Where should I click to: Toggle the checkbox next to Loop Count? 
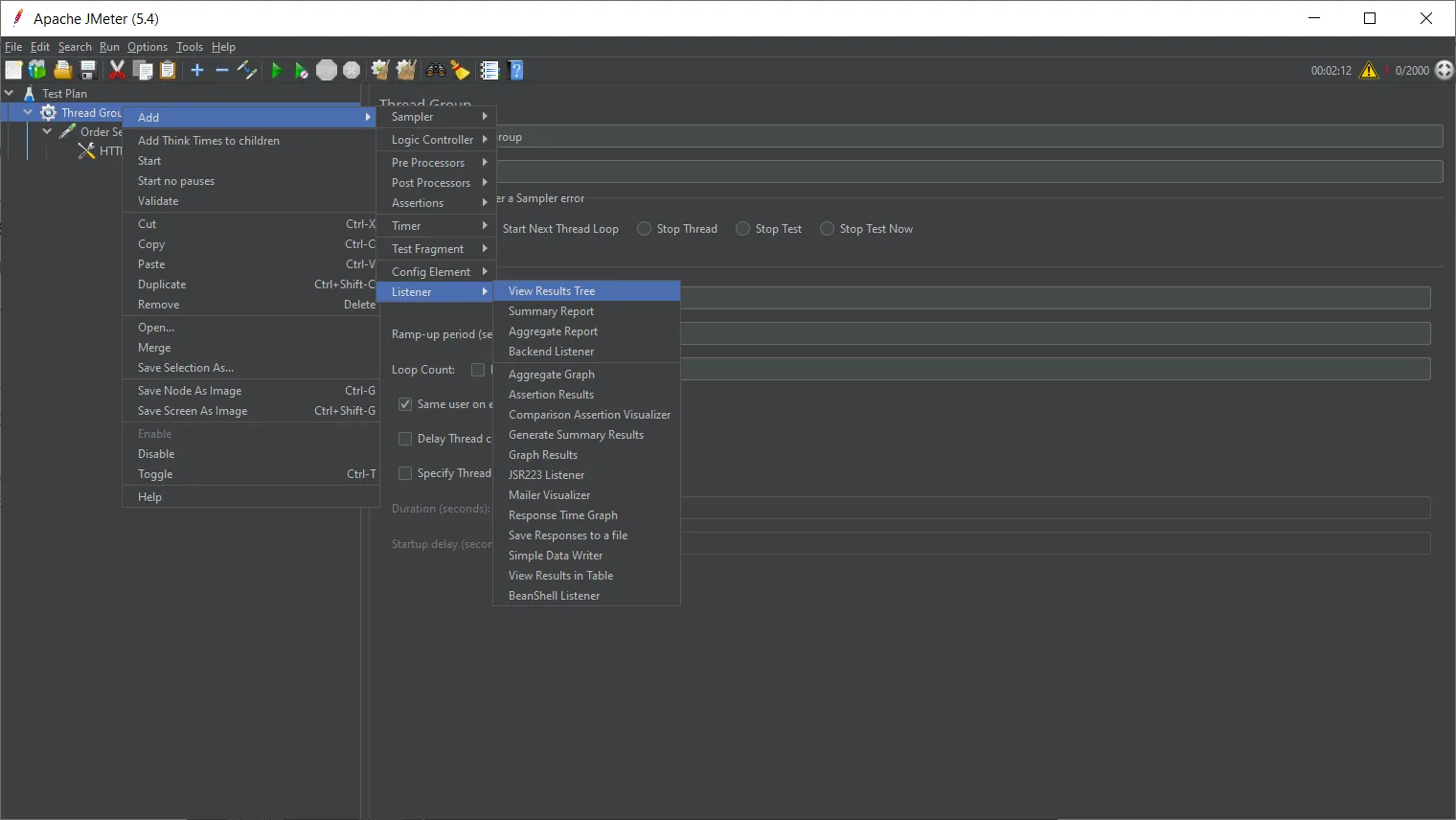tap(478, 370)
